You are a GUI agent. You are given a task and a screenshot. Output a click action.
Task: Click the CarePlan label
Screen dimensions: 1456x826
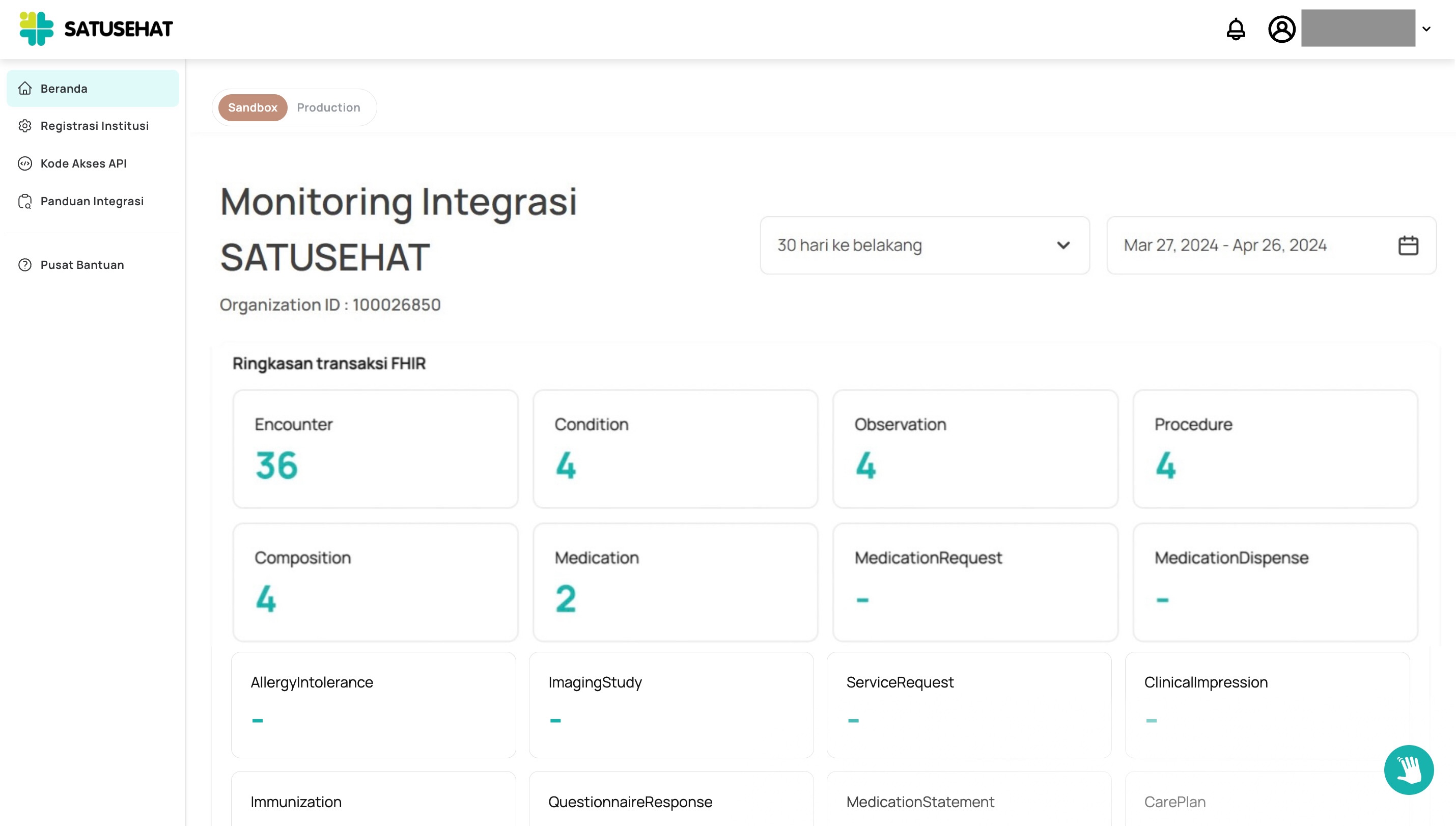pos(1175,802)
